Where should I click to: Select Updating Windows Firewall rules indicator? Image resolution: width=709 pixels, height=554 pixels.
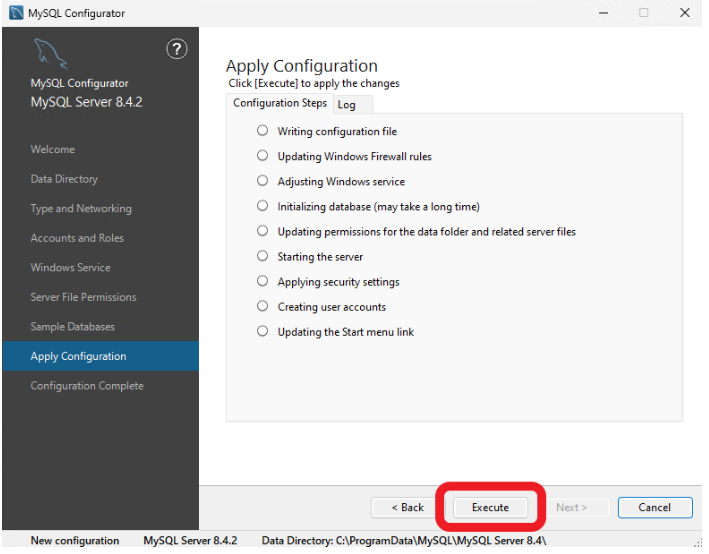pyautogui.click(x=263, y=156)
